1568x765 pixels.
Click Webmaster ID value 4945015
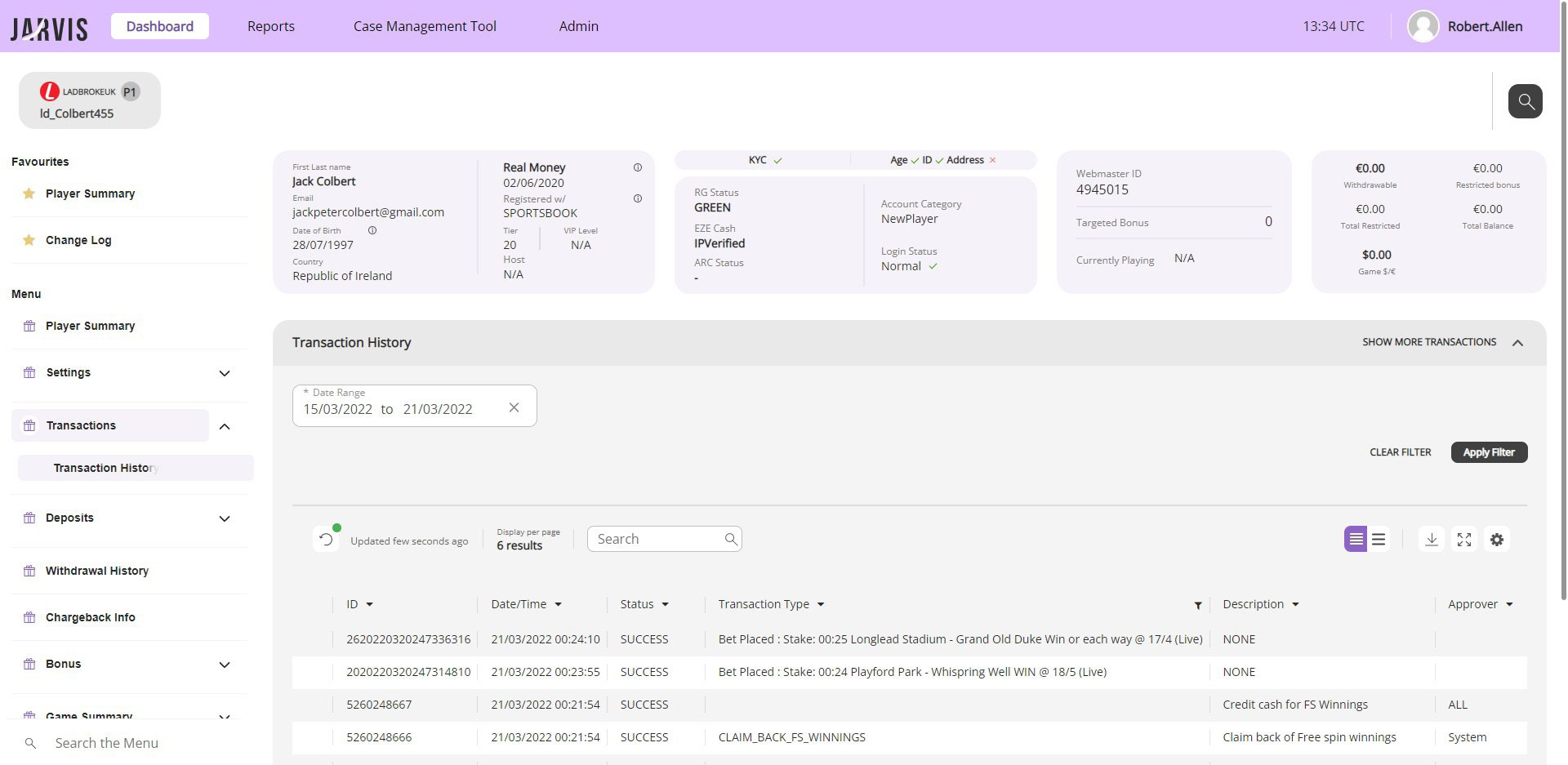(x=1102, y=189)
